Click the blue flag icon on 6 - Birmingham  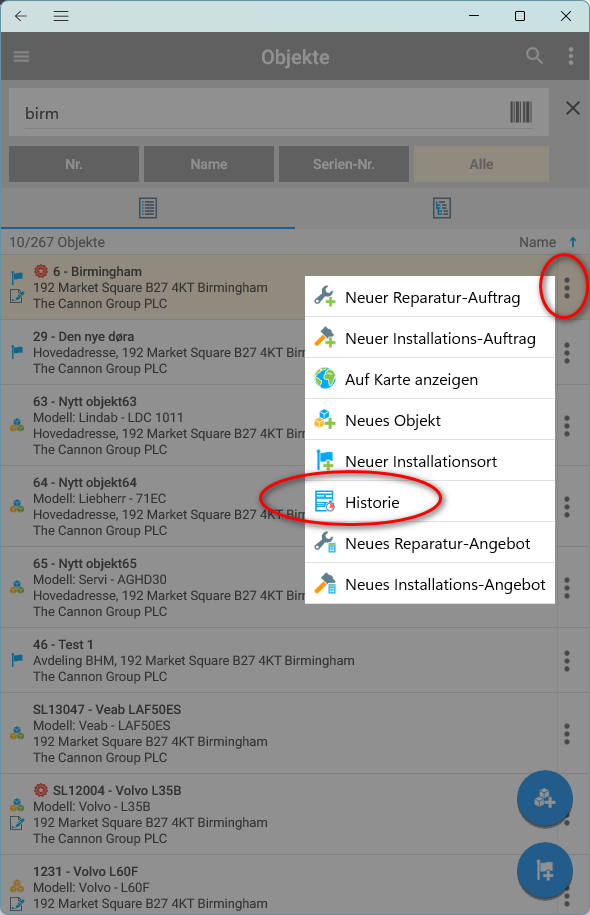click(17, 277)
